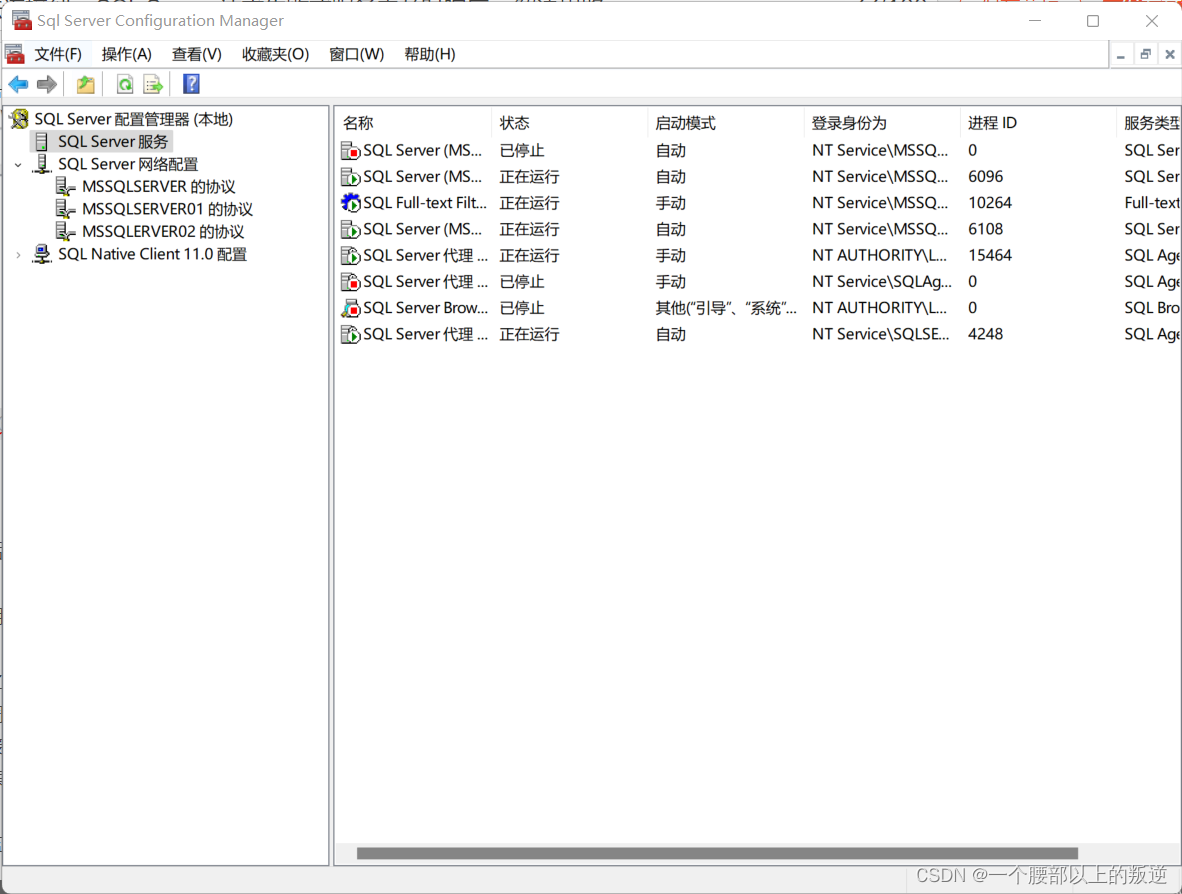
Task: Click the stopped agent icon for NT Service\SQLAg row
Action: pyautogui.click(x=350, y=282)
